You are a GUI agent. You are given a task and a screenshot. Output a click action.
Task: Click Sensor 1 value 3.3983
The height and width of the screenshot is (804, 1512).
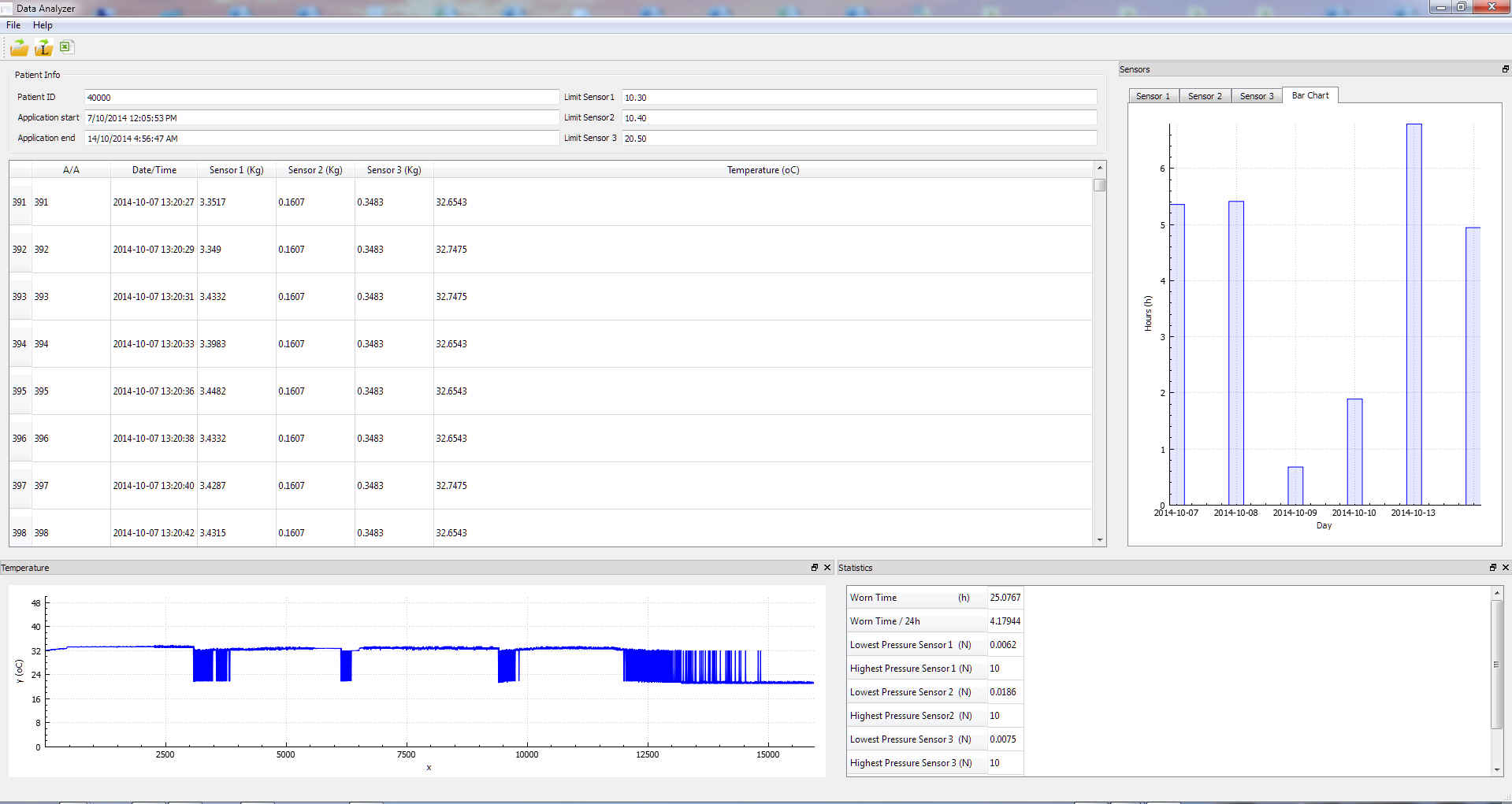(236, 344)
